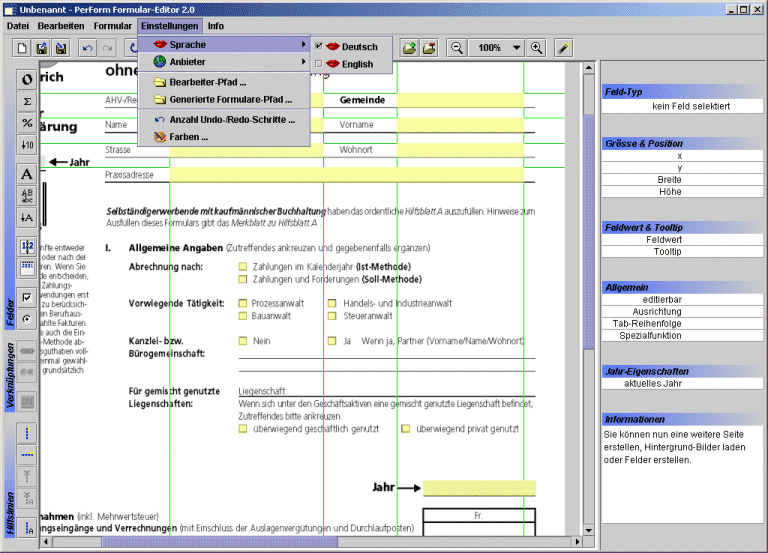Check the Soll-Methode box
Viewport: 768px width, 553px height.
click(242, 279)
